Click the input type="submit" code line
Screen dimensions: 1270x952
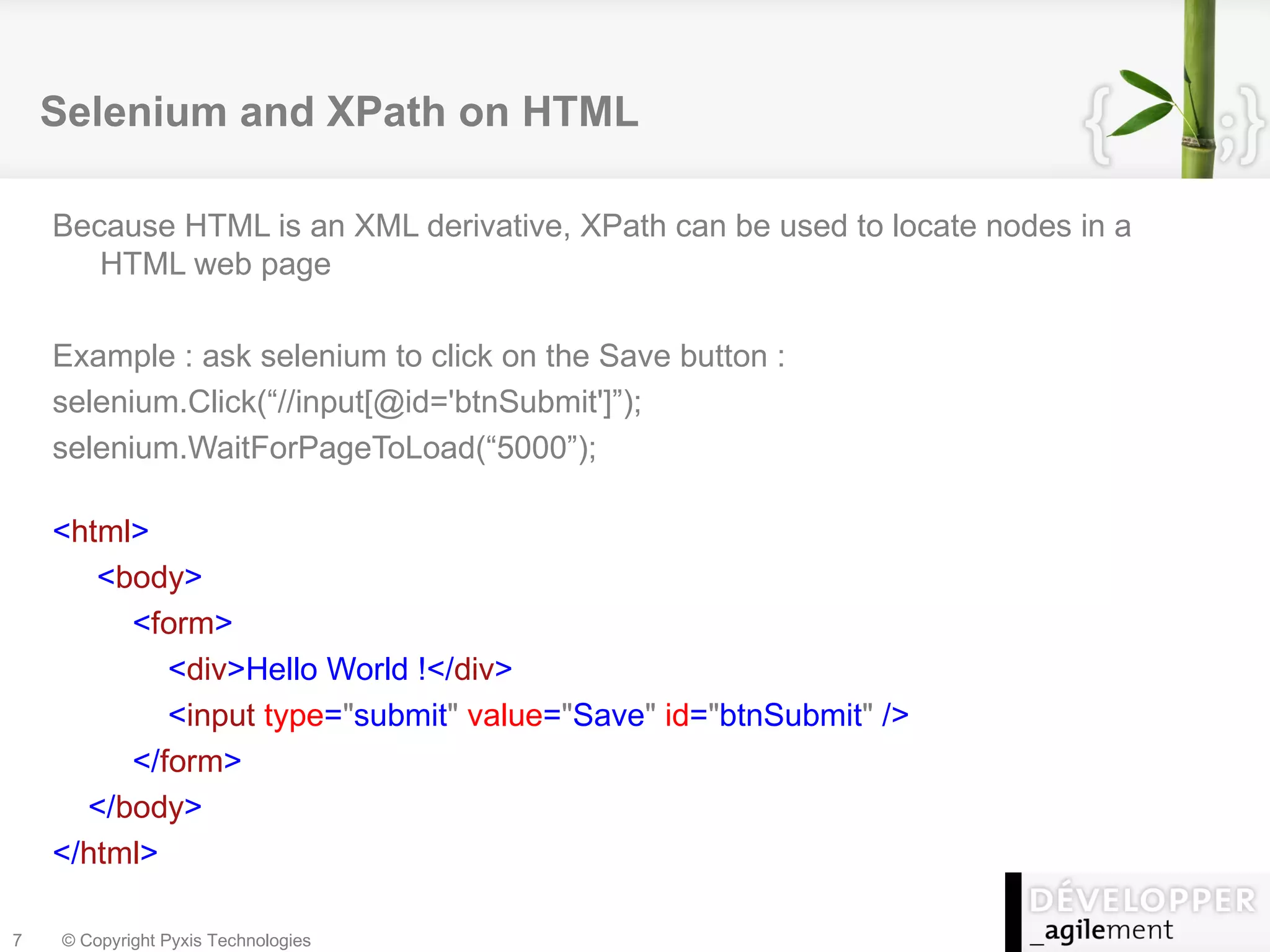538,715
